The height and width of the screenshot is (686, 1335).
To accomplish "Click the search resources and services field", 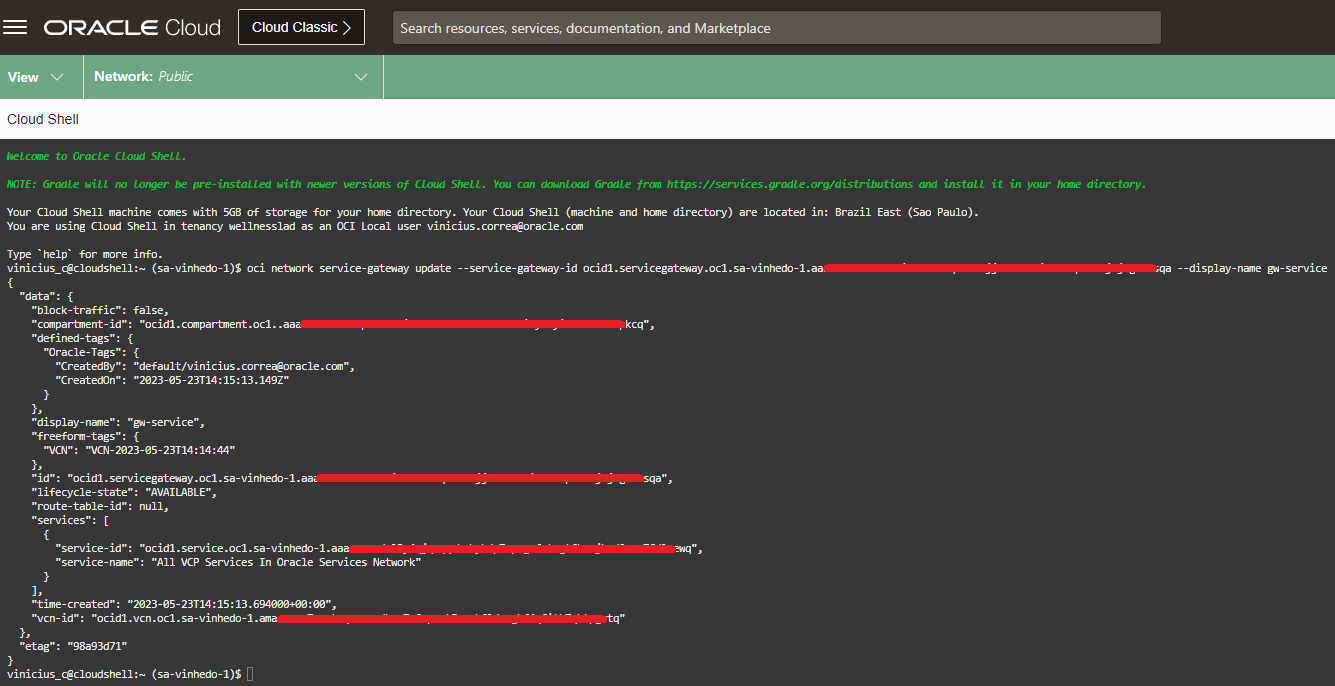I will click(775, 27).
